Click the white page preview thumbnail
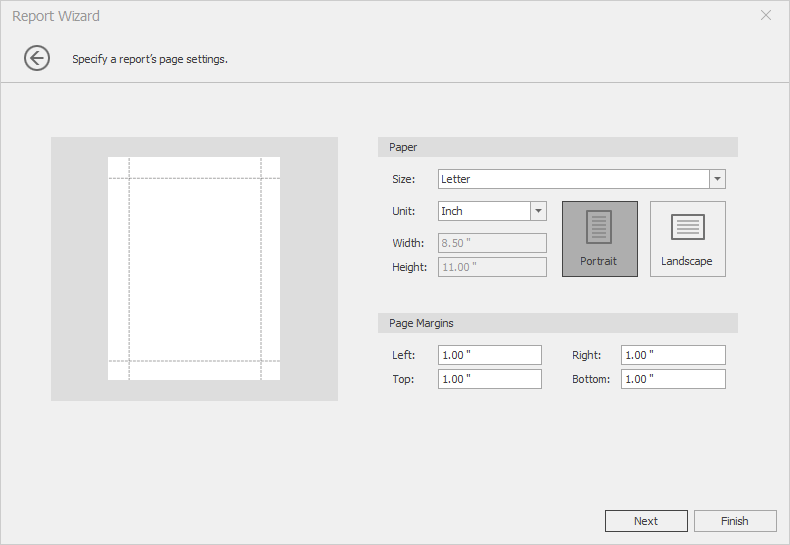The image size is (790, 545). coord(194,268)
